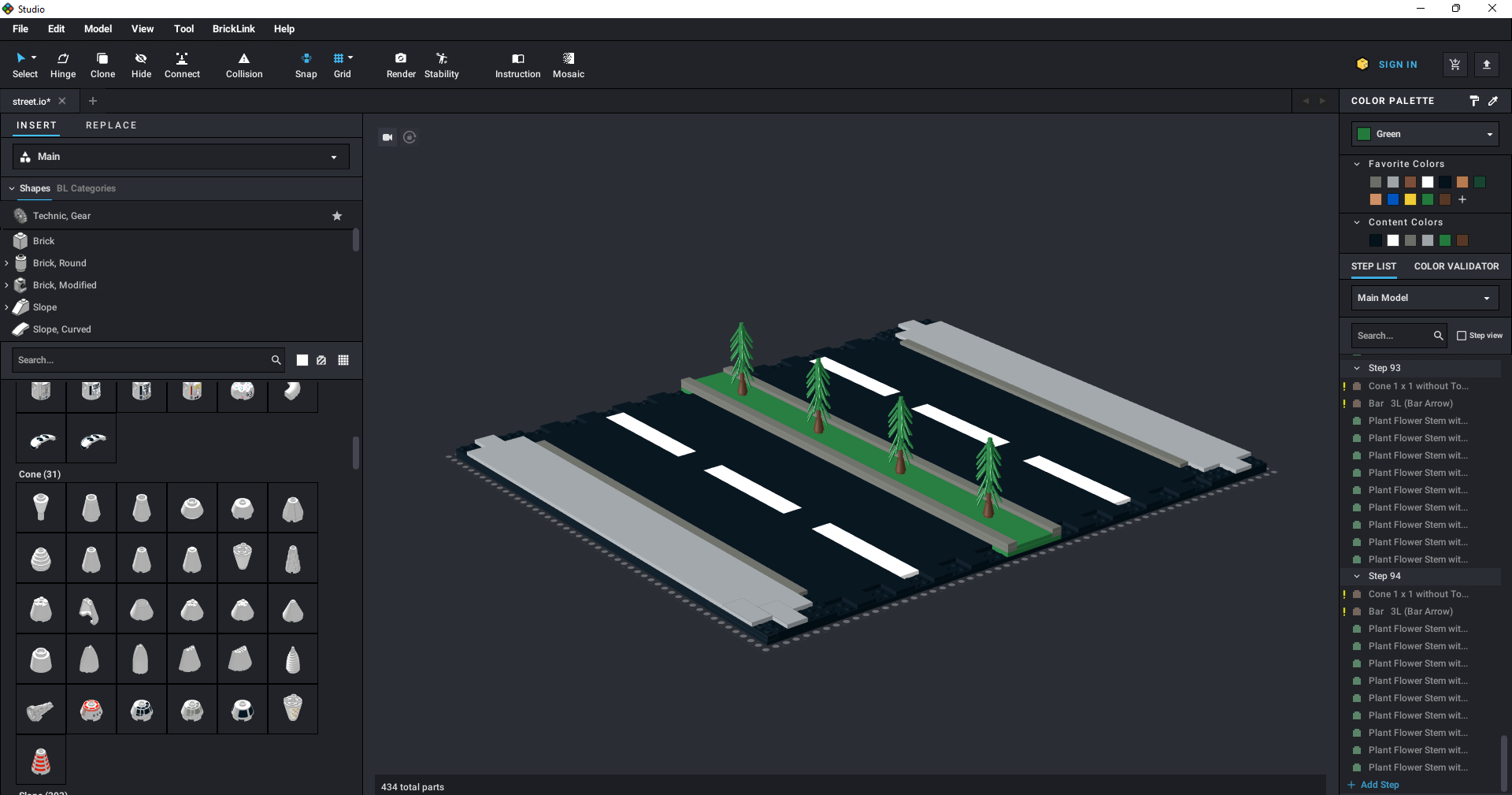Click the SIGN IN button
The height and width of the screenshot is (795, 1512).
point(1398,64)
